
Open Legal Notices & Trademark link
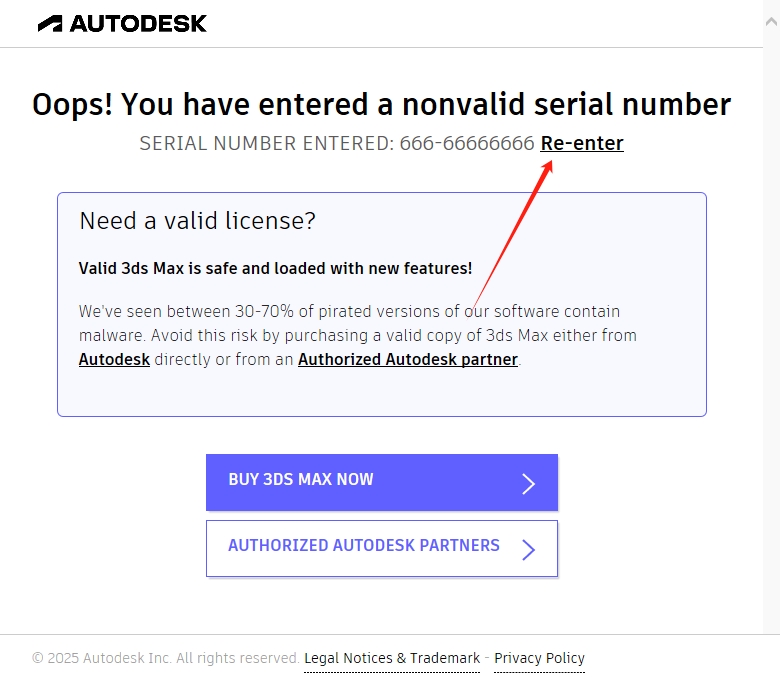pyautogui.click(x=392, y=658)
